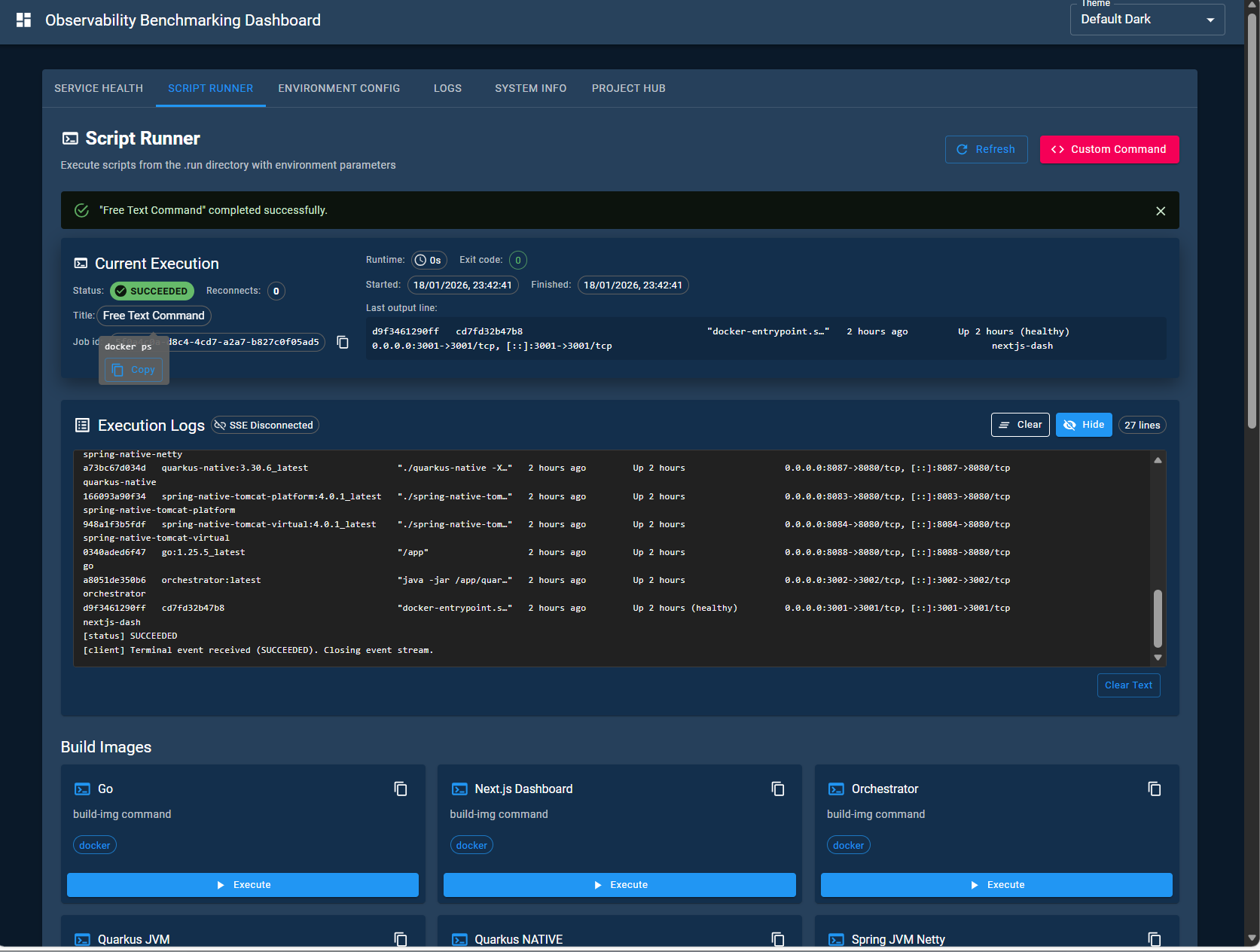This screenshot has height=952, width=1260.
Task: Clear the execution log text with Clear Text
Action: pos(1128,685)
